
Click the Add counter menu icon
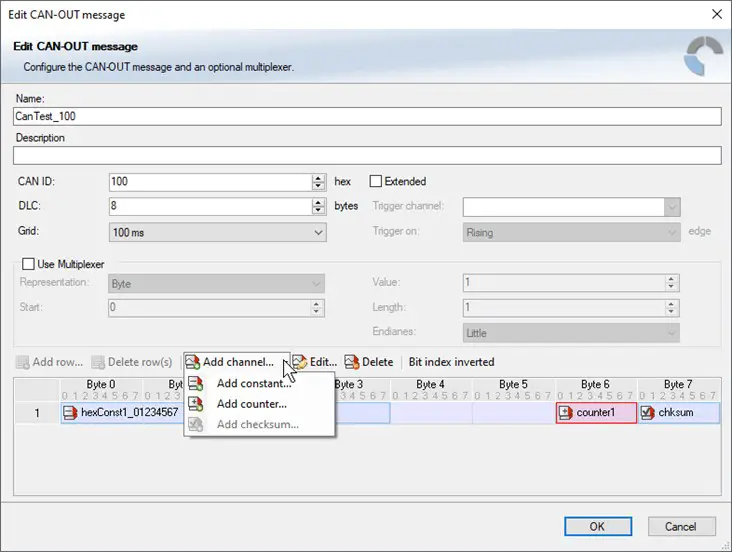coord(196,404)
